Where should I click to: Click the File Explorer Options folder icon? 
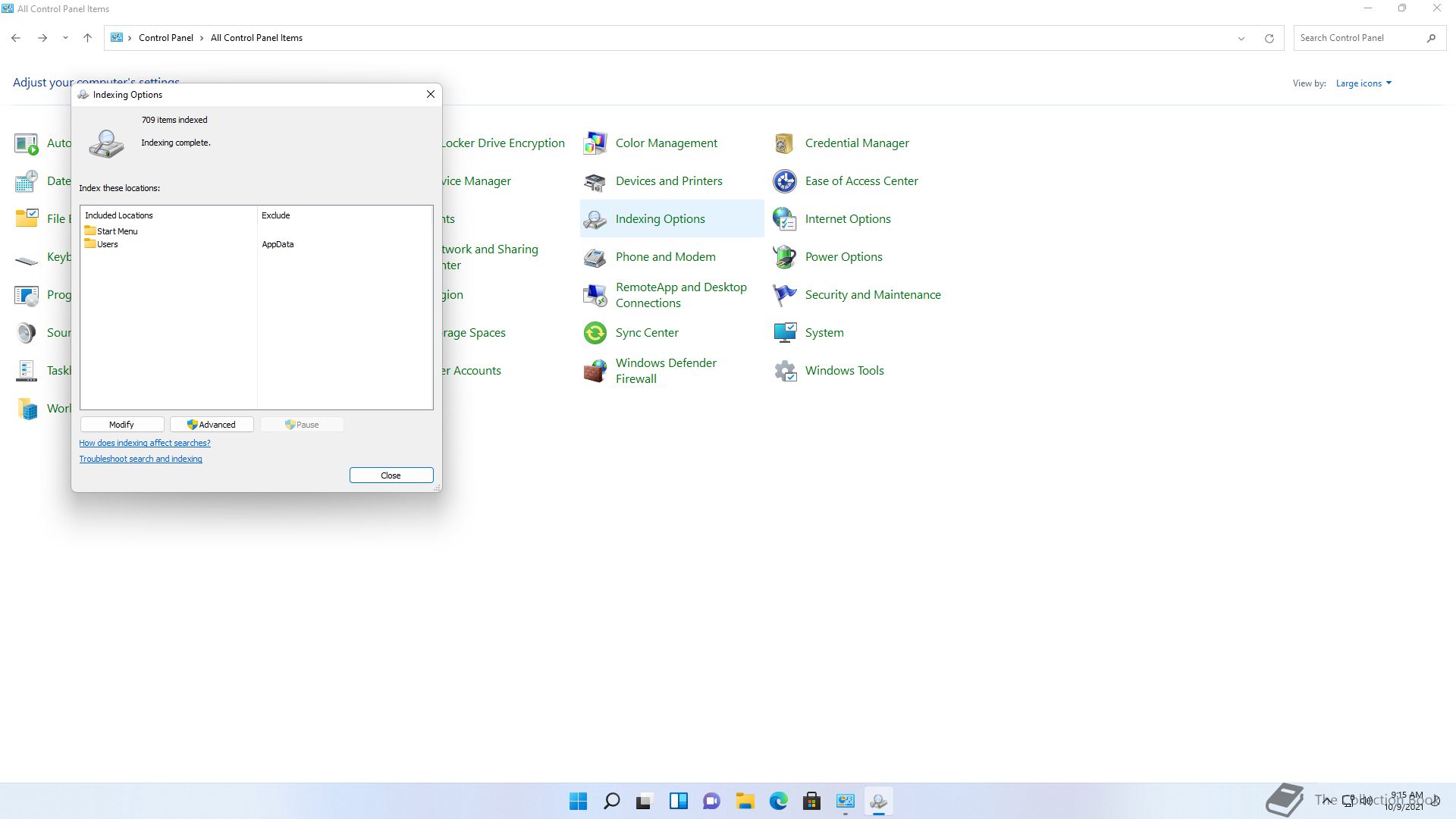[x=27, y=219]
